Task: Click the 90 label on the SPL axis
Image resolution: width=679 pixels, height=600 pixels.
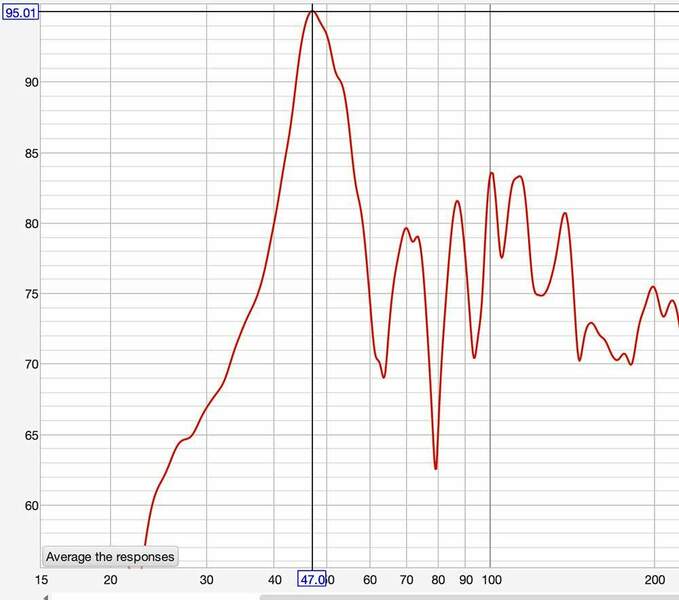Action: coord(32,82)
